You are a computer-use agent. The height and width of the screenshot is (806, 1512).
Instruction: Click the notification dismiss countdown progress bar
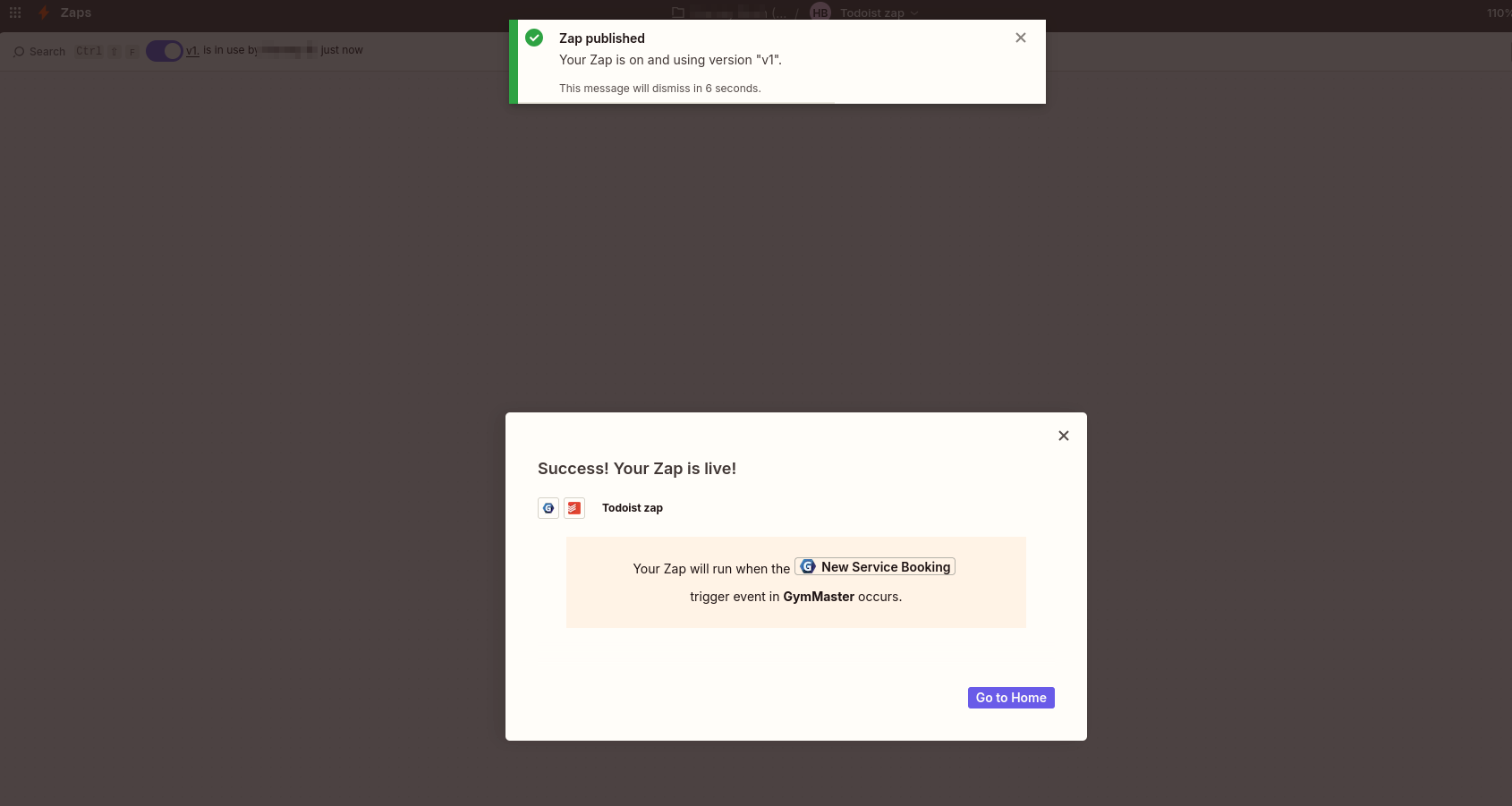coord(676,103)
